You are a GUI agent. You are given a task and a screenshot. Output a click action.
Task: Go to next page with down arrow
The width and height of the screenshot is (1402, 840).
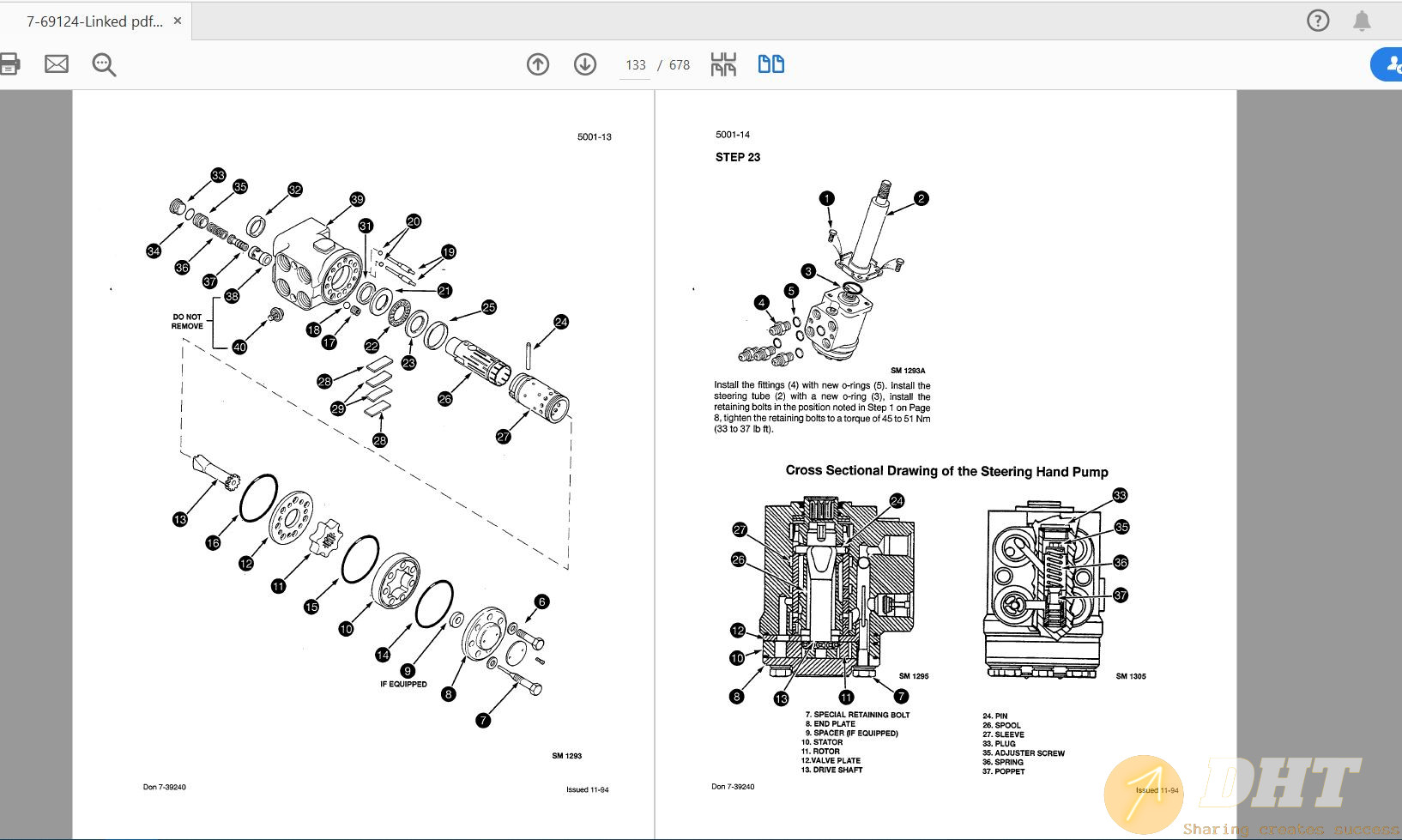[x=585, y=64]
